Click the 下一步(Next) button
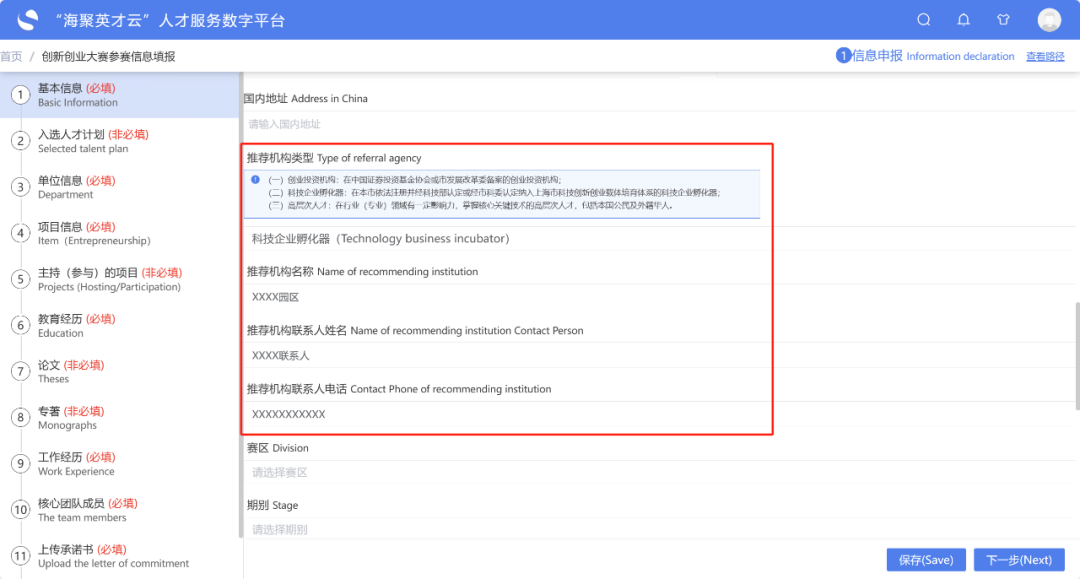Screen dimensions: 1080x579 click(1018, 560)
